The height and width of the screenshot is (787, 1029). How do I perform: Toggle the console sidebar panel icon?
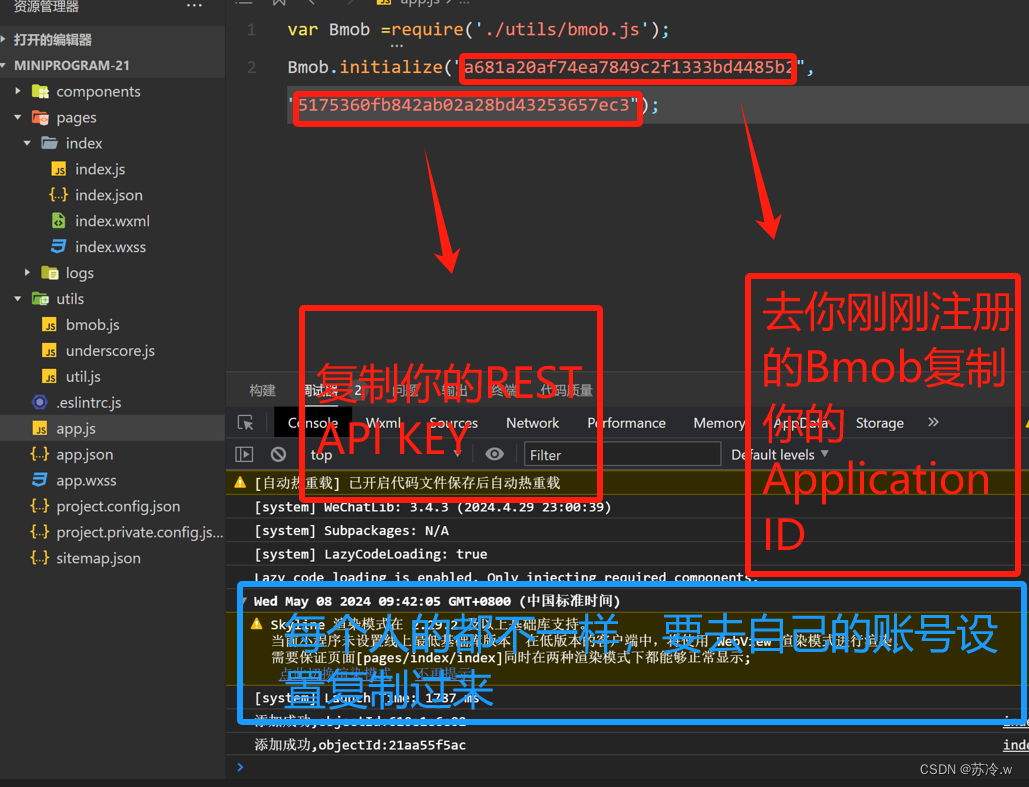tap(244, 454)
